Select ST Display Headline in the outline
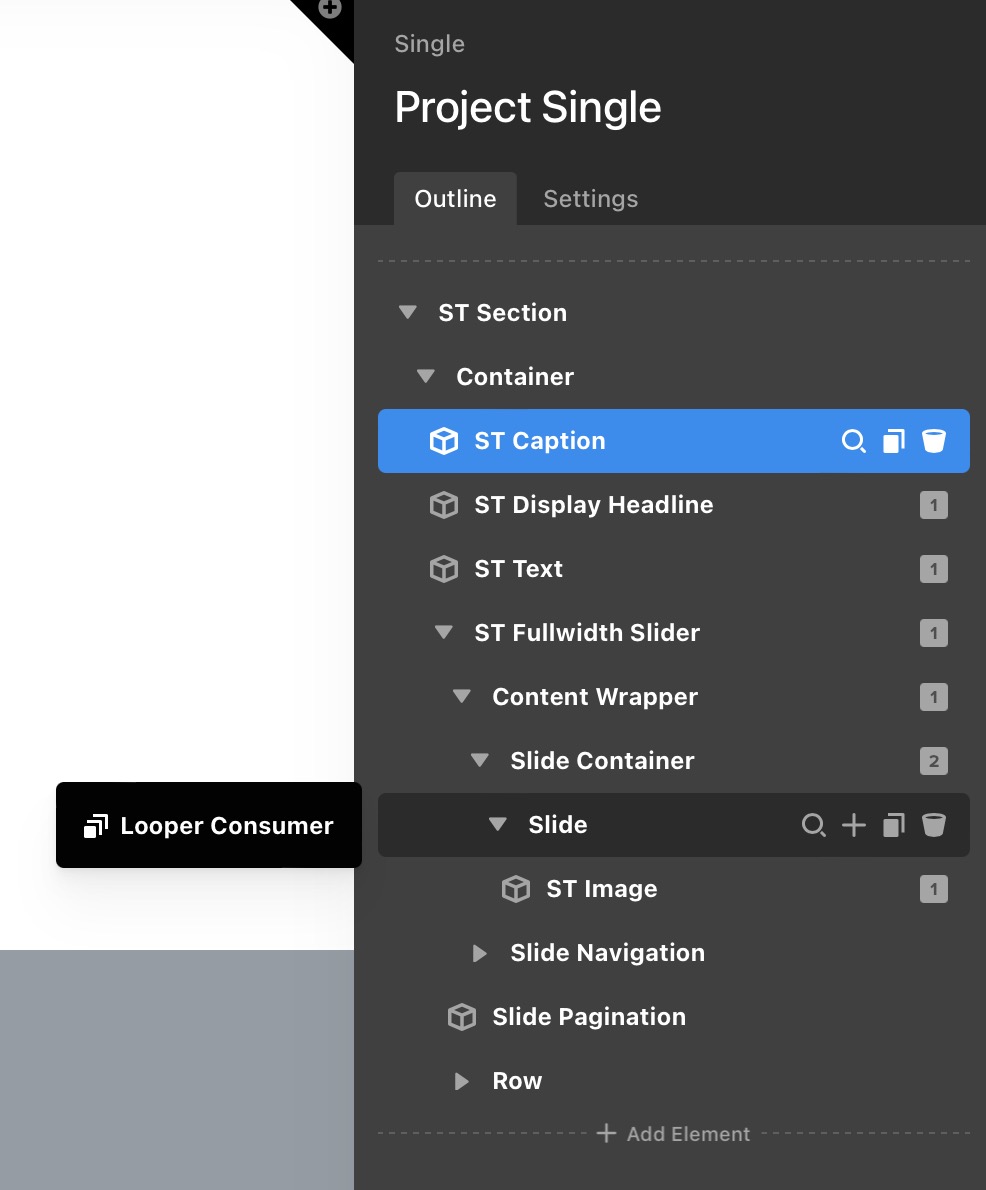This screenshot has height=1190, width=986. [x=593, y=505]
